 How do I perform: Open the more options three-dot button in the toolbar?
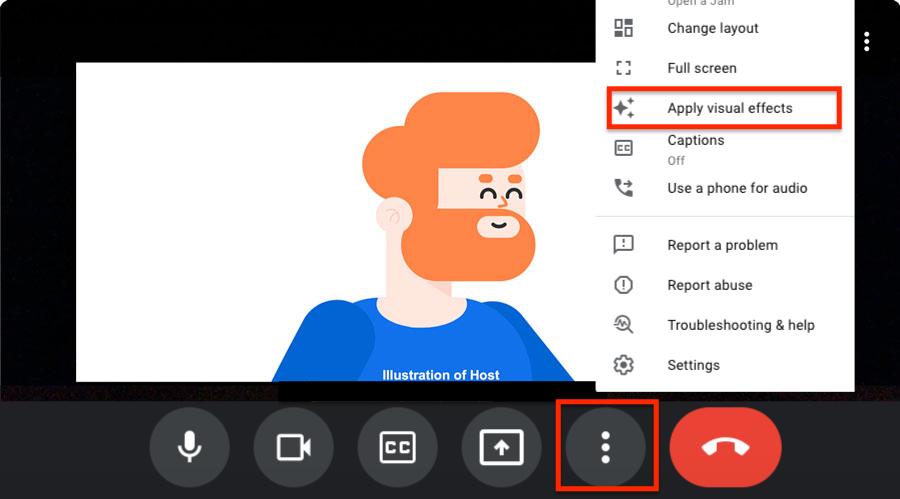click(x=606, y=447)
